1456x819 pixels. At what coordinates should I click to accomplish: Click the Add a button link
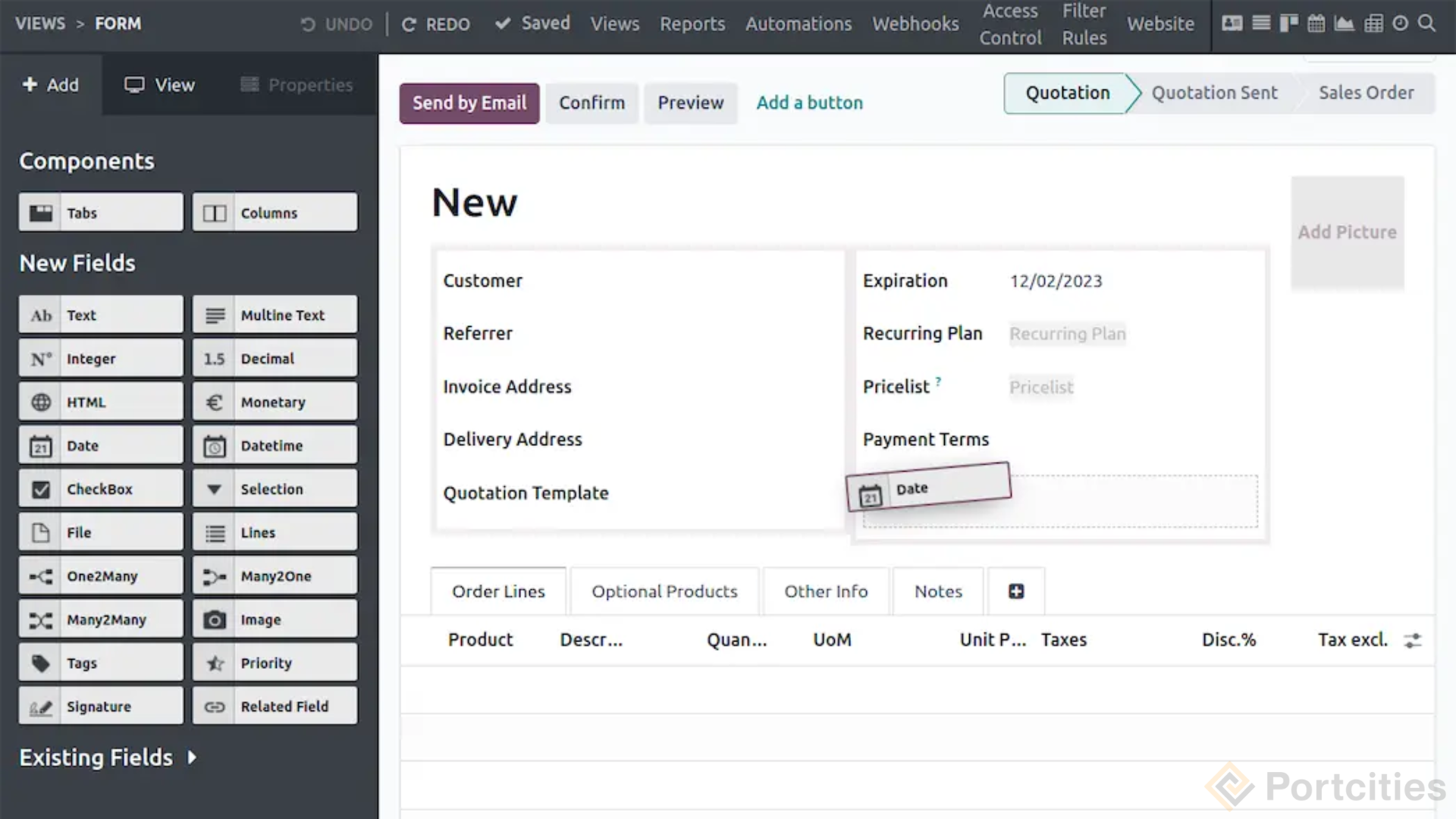tap(809, 102)
